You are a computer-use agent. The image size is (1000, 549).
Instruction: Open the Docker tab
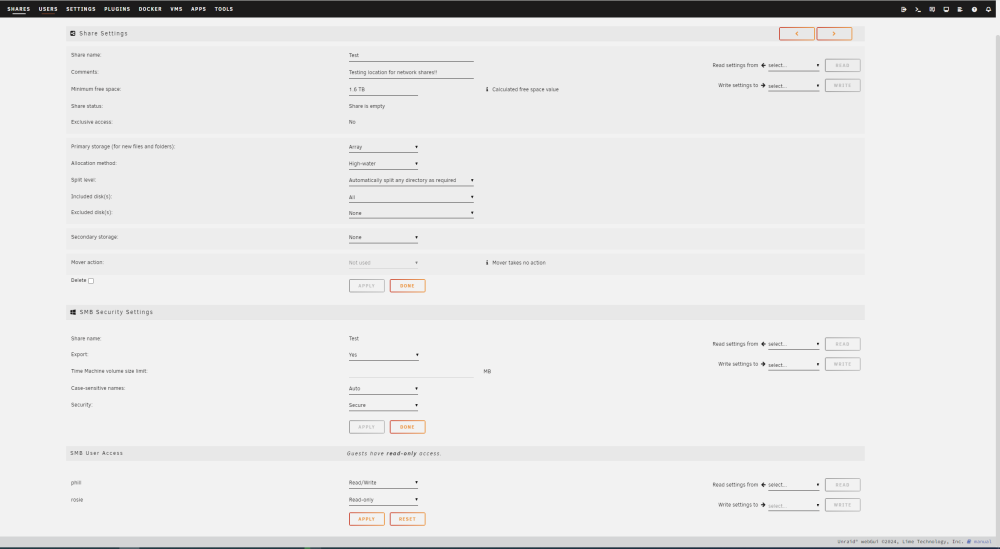150,9
